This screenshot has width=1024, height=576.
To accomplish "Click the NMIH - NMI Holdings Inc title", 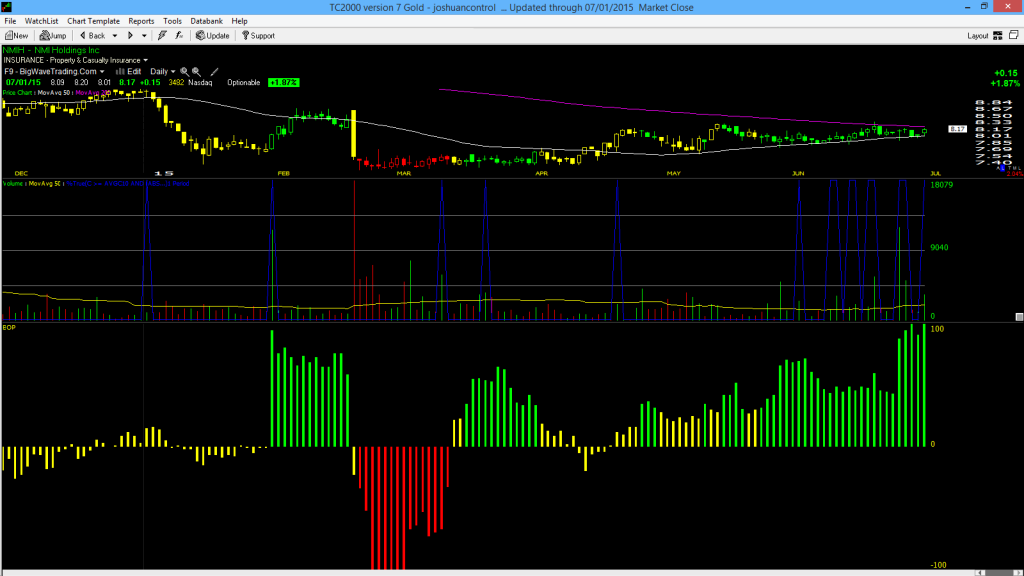I will tap(51, 50).
